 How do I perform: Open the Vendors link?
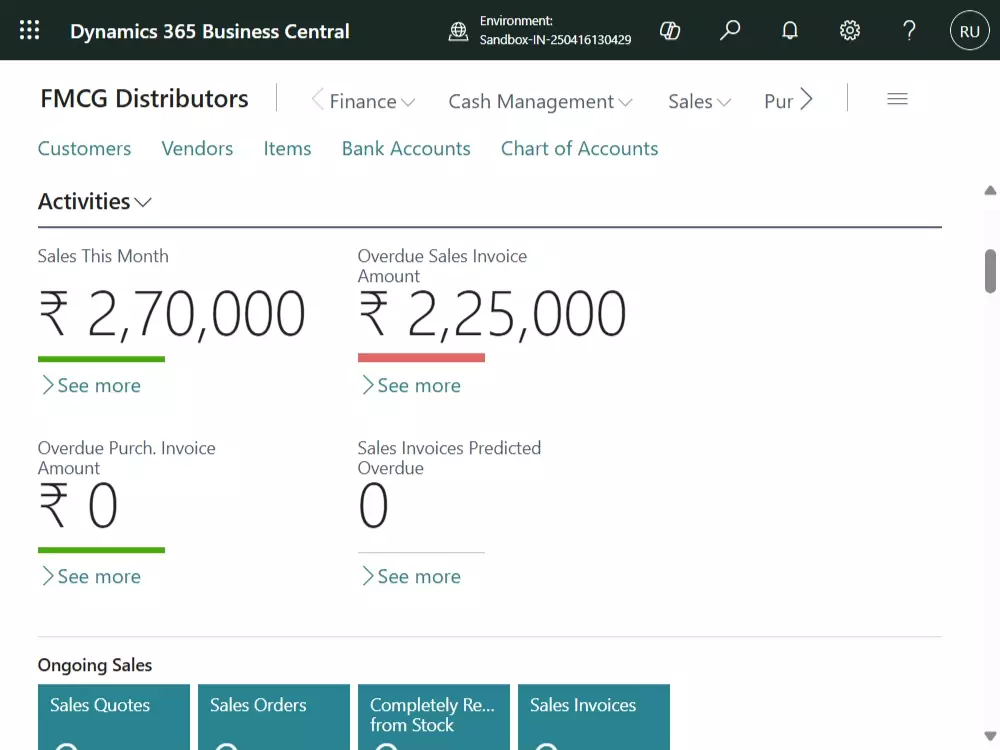pos(197,148)
